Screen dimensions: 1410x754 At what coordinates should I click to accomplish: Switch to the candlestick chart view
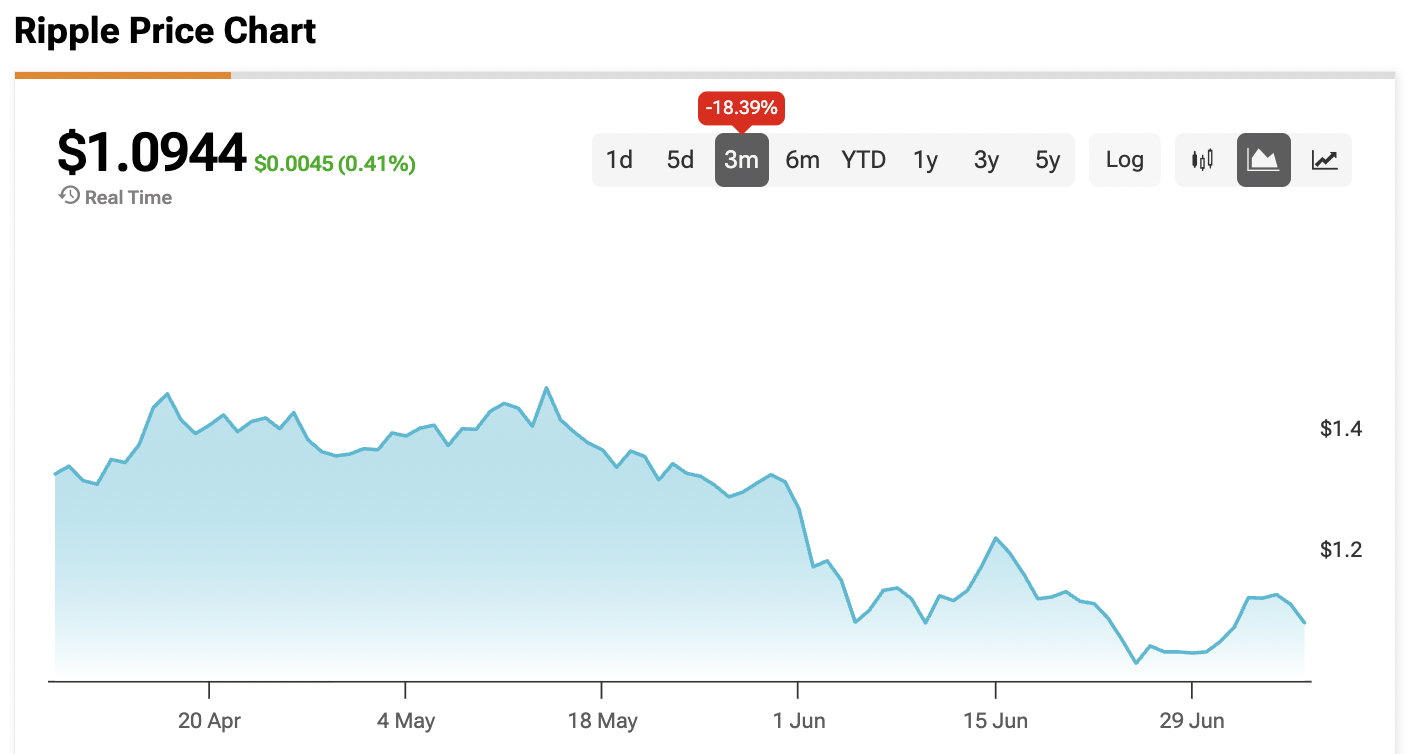click(1202, 160)
